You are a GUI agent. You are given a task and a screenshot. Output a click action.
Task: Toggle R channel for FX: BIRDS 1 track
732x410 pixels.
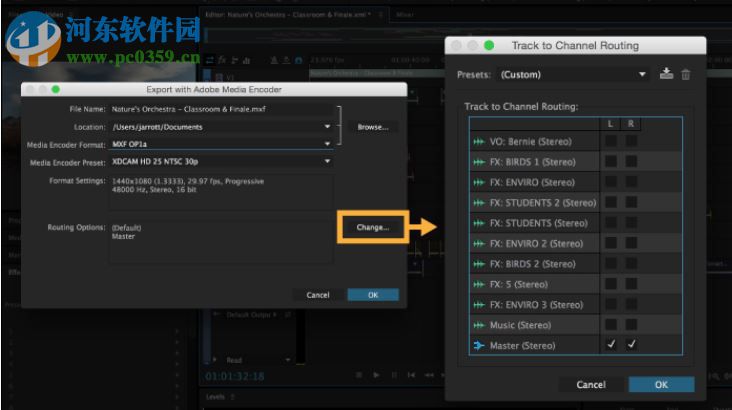631,162
